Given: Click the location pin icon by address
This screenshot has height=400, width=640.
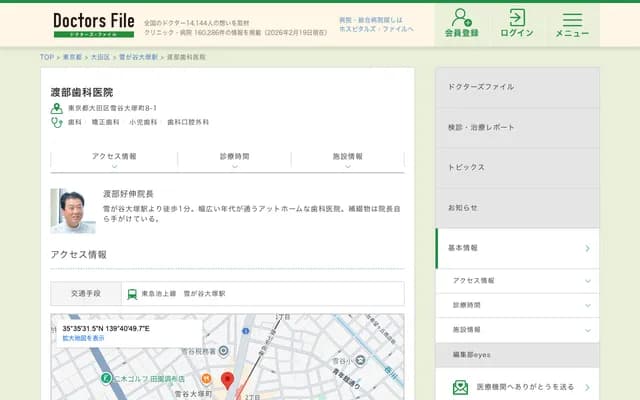Looking at the screenshot, I should (x=57, y=108).
